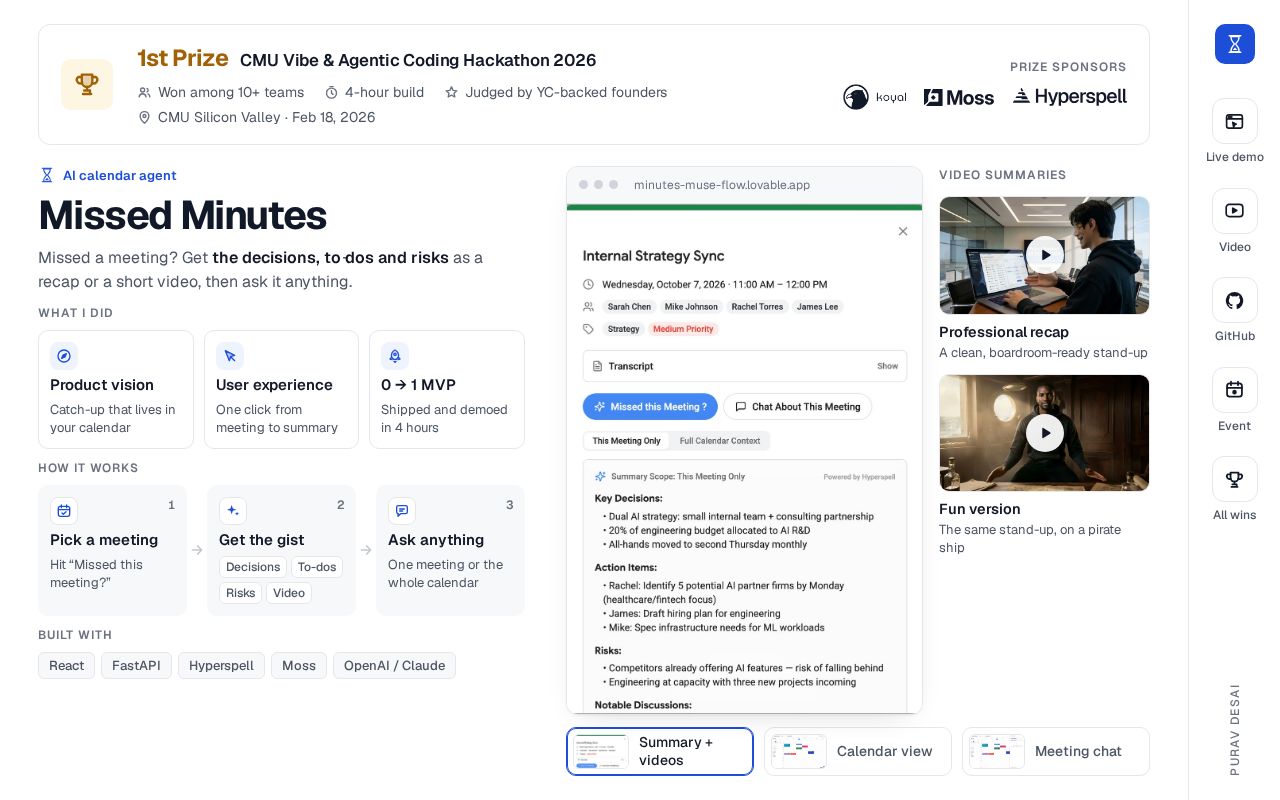Click the Decisions chip in Get the gist
1280x800 pixels.
coord(253,567)
